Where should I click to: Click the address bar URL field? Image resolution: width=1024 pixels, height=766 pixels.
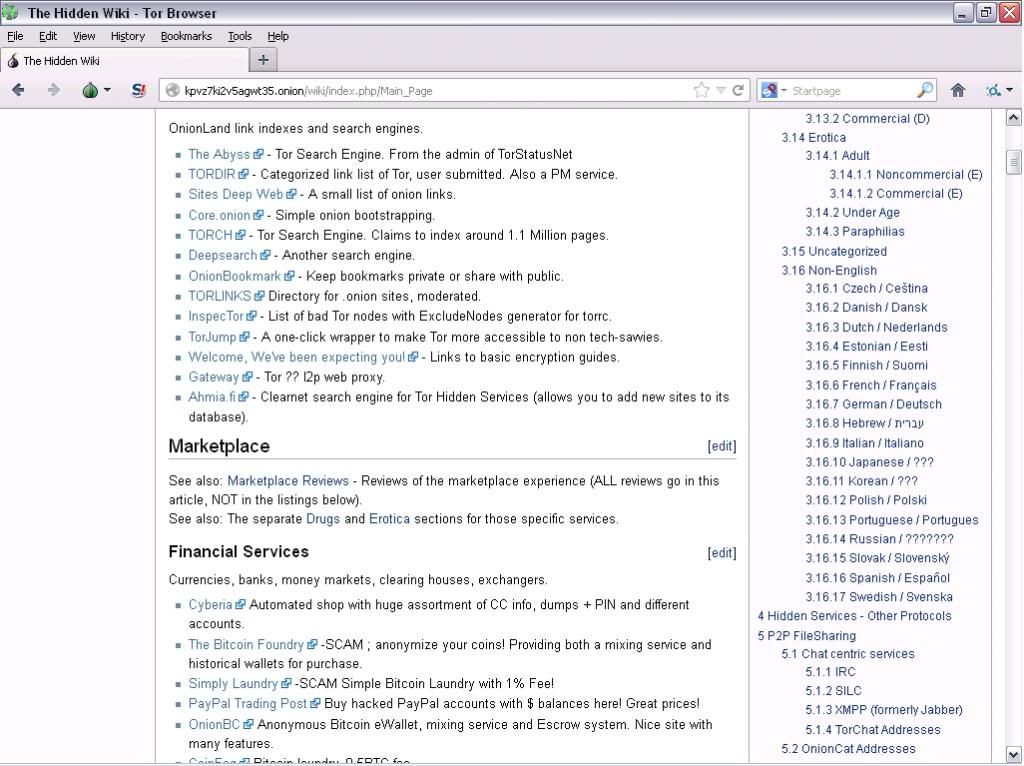431,91
